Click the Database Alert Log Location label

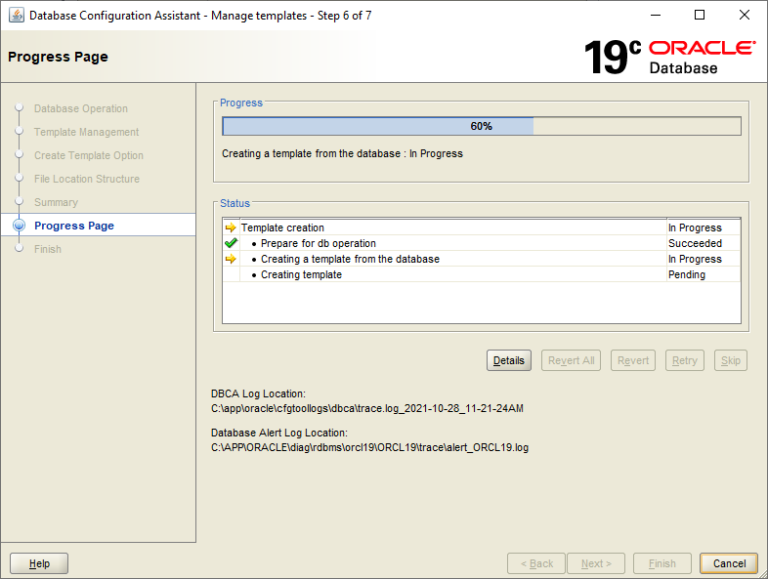[x=279, y=433]
